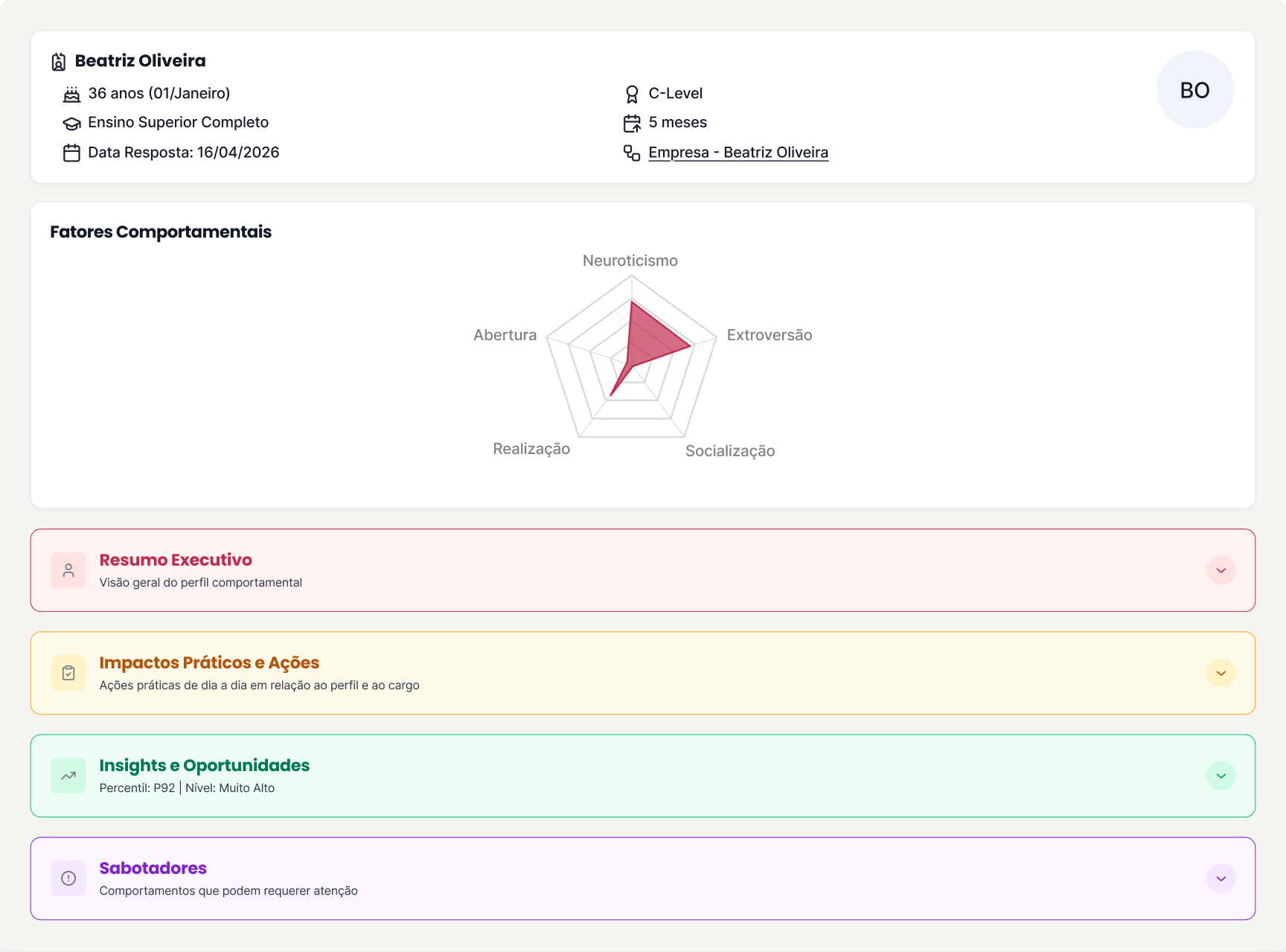1286x952 pixels.
Task: Click the graduation cap icon for Ensino Superior
Action: pos(71,124)
